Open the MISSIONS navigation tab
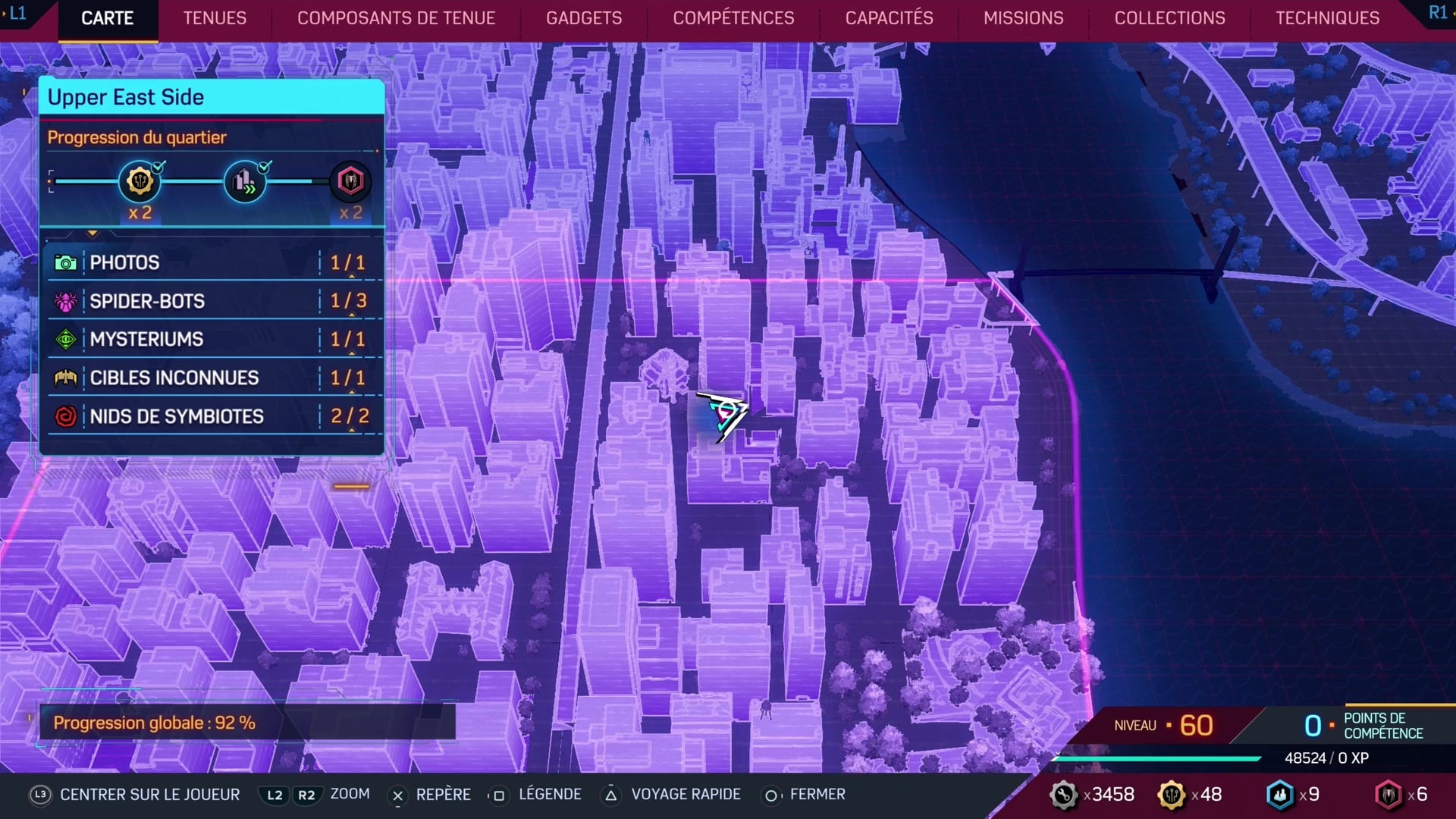The height and width of the screenshot is (819, 1456). (1021, 17)
